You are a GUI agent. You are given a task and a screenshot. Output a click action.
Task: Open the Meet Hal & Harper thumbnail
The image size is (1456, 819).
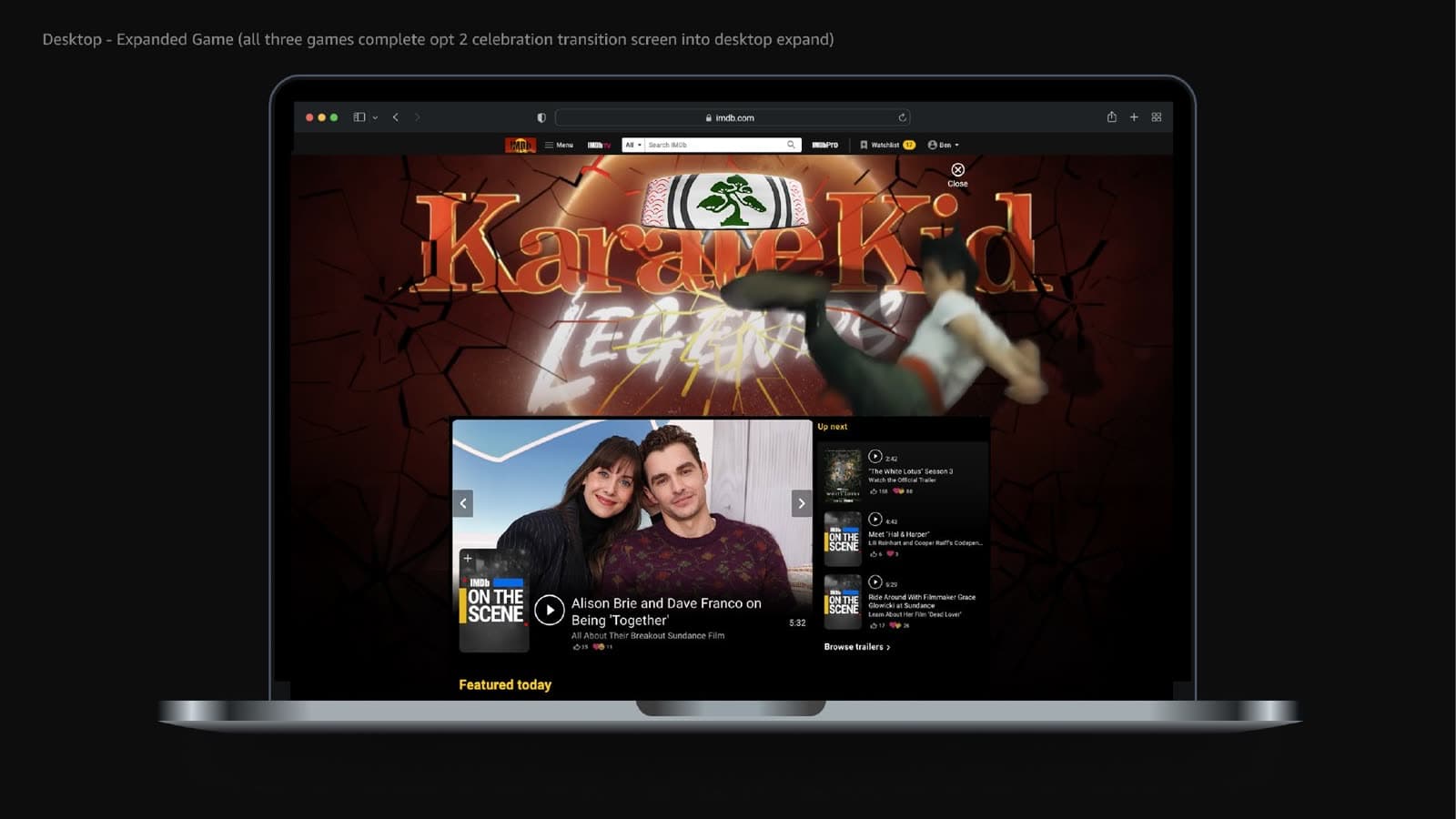click(x=843, y=539)
